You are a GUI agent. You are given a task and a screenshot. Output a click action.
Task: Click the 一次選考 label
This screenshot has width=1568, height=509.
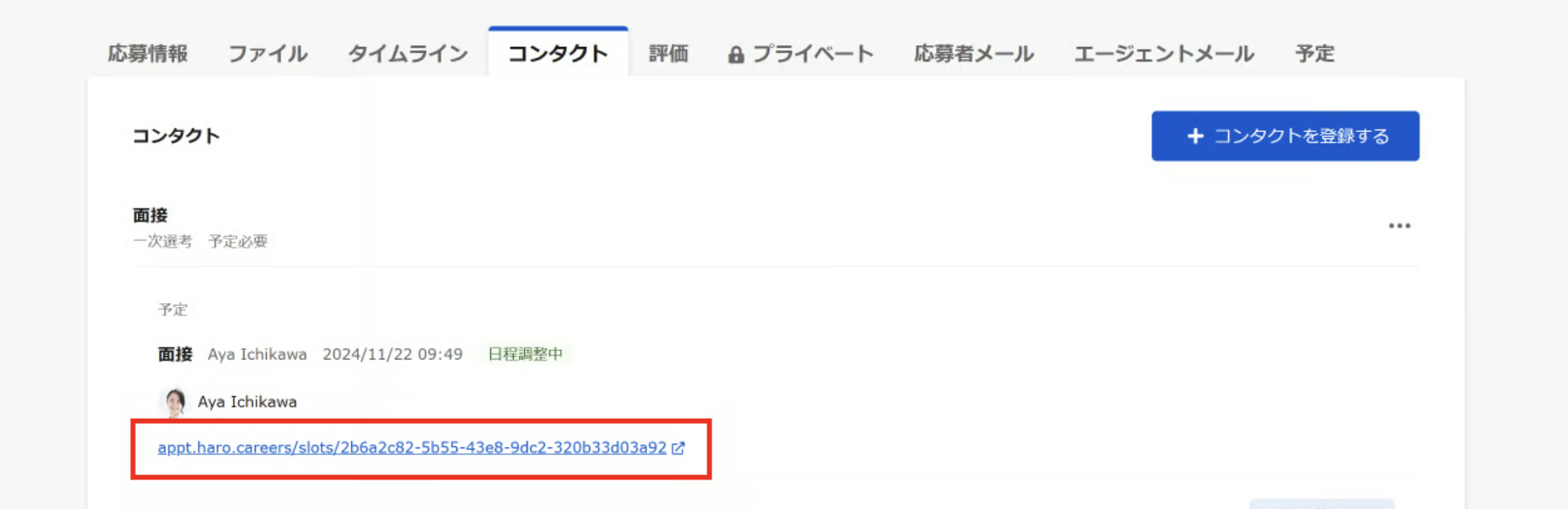(x=163, y=241)
